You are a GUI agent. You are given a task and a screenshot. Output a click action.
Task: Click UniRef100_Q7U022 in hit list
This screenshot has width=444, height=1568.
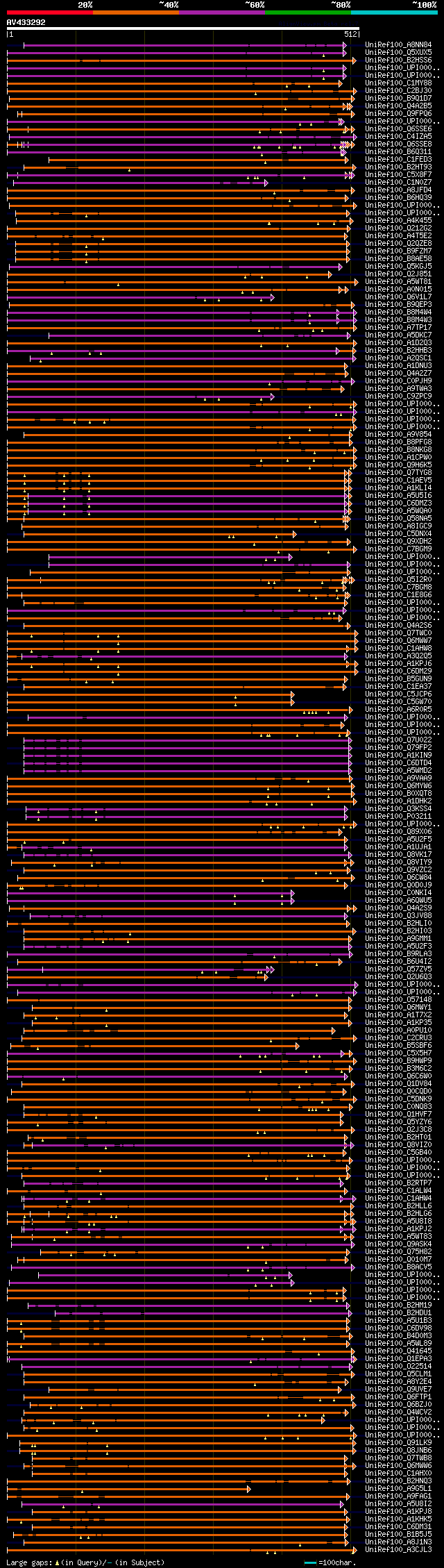click(398, 740)
